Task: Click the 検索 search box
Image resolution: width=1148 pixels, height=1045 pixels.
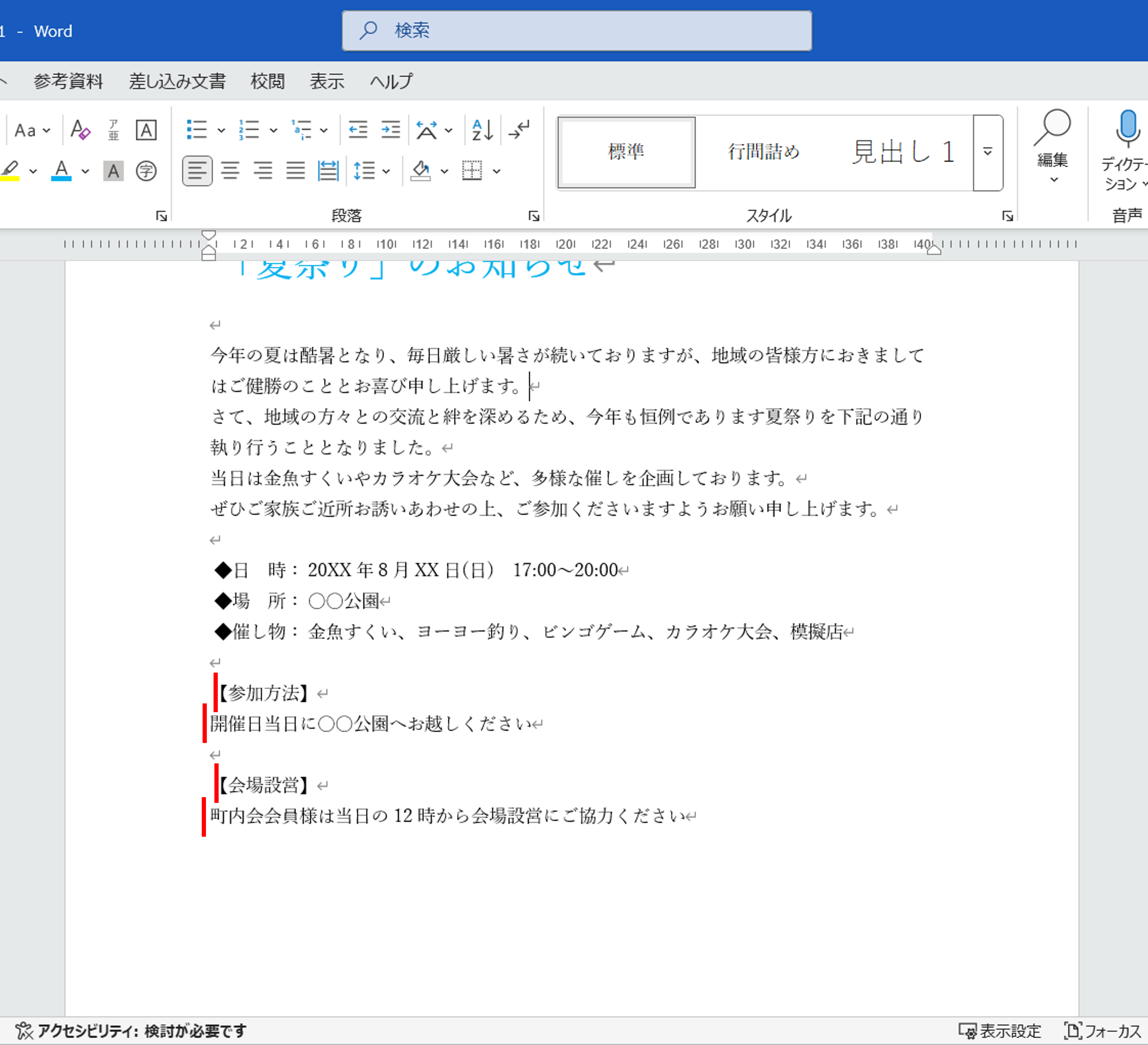Action: pyautogui.click(x=576, y=31)
